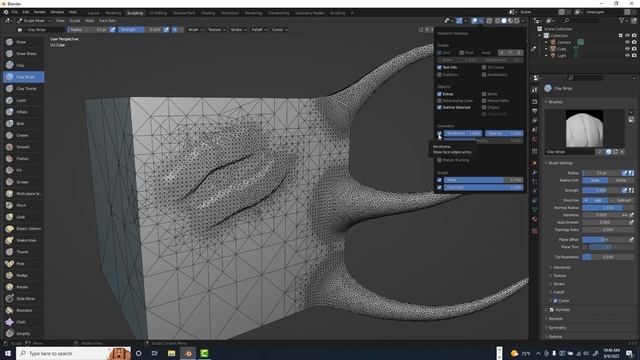Screen dimensions: 640x360
Task: Open the File menu
Action: click(x=15, y=12)
